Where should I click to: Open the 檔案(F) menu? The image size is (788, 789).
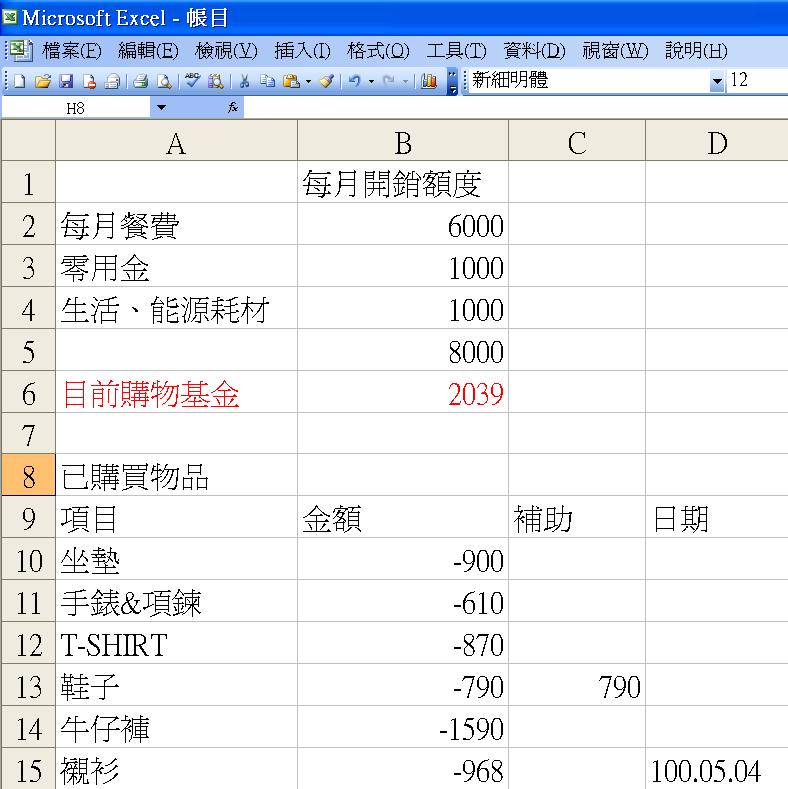(72, 51)
